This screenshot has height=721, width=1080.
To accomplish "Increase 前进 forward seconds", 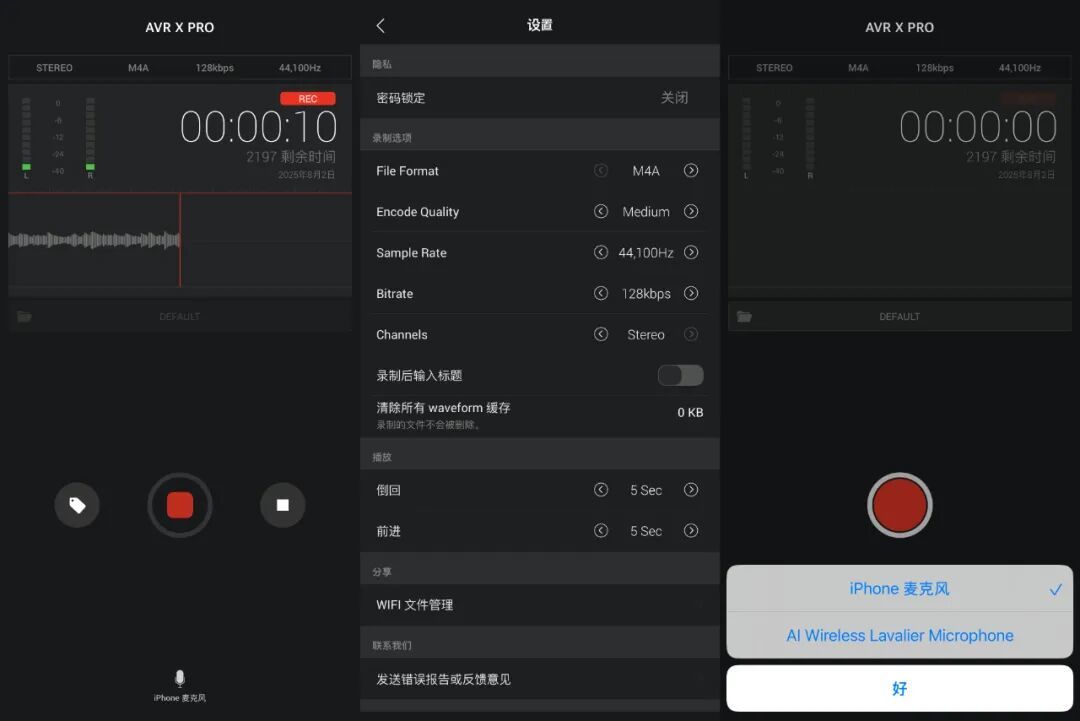I will point(691,530).
